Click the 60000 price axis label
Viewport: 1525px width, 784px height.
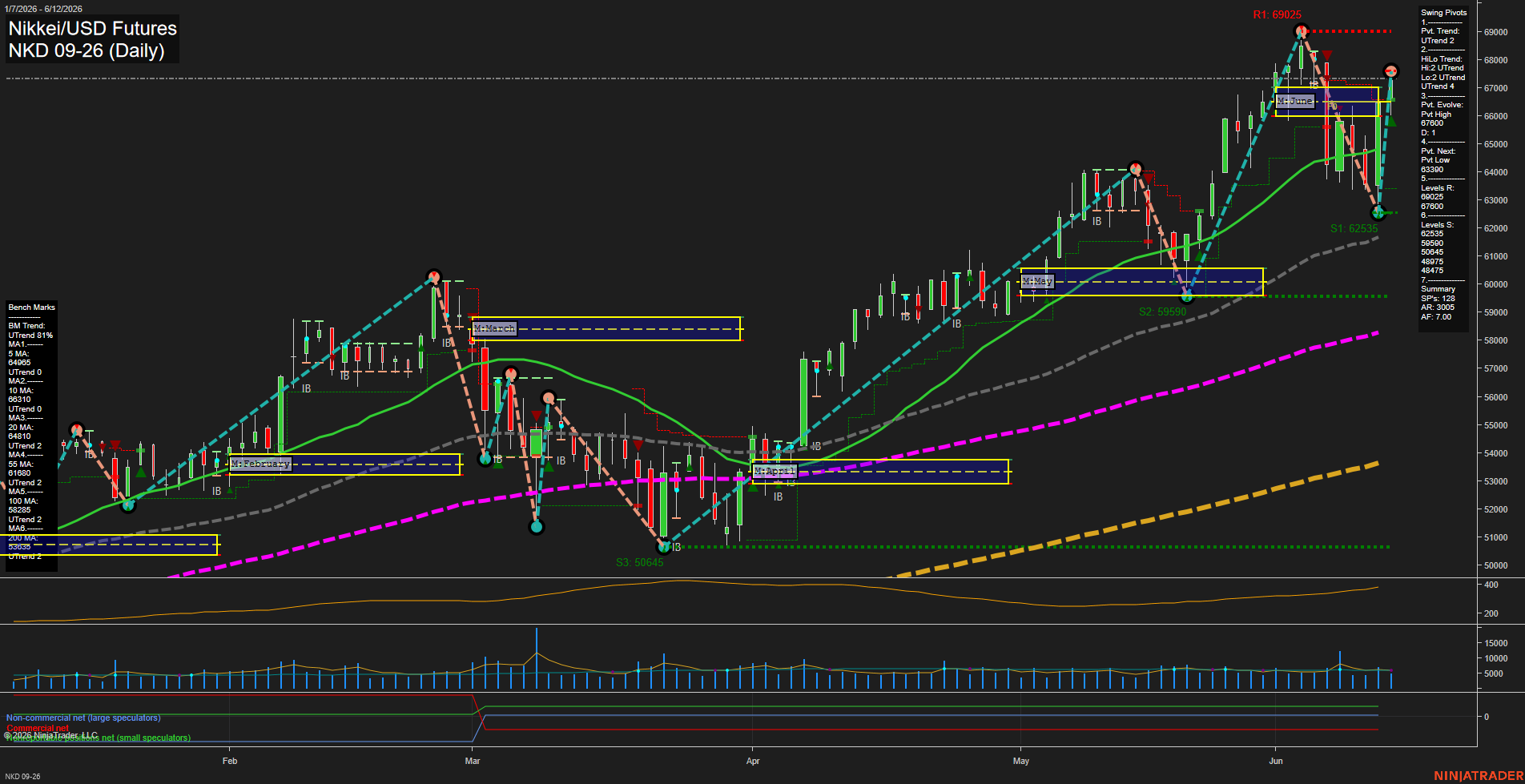coord(1496,284)
